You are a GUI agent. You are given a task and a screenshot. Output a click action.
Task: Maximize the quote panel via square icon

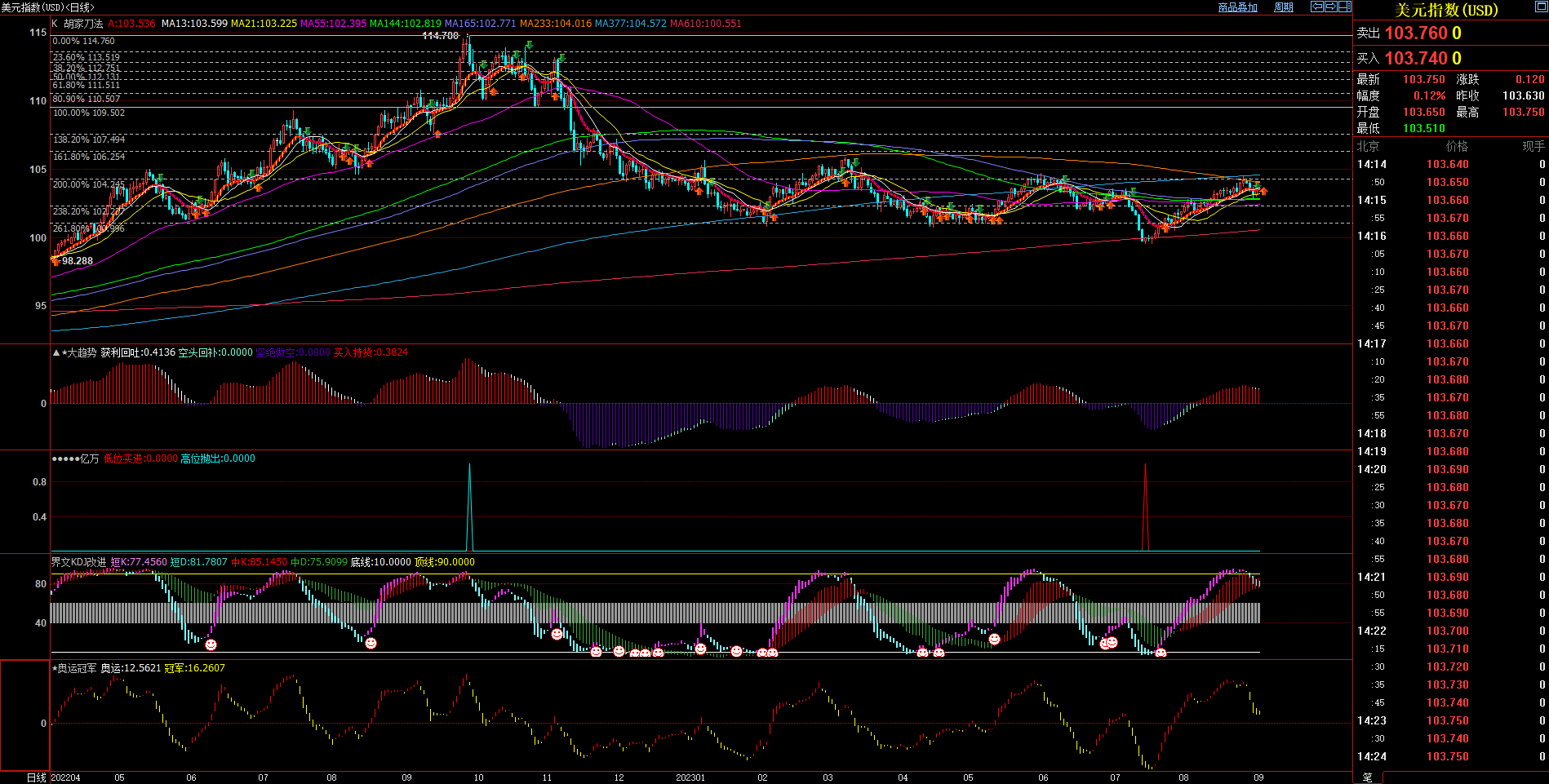click(1540, 7)
